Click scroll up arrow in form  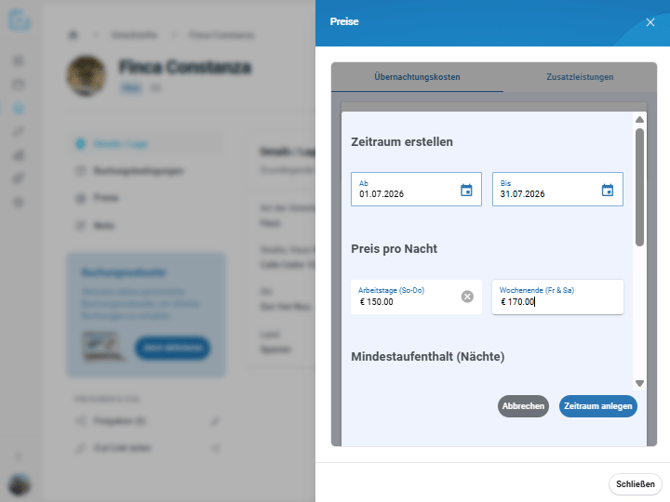click(x=639, y=120)
